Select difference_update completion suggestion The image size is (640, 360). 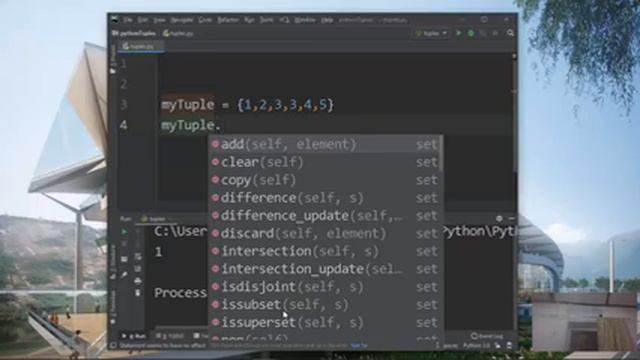click(x=325, y=216)
